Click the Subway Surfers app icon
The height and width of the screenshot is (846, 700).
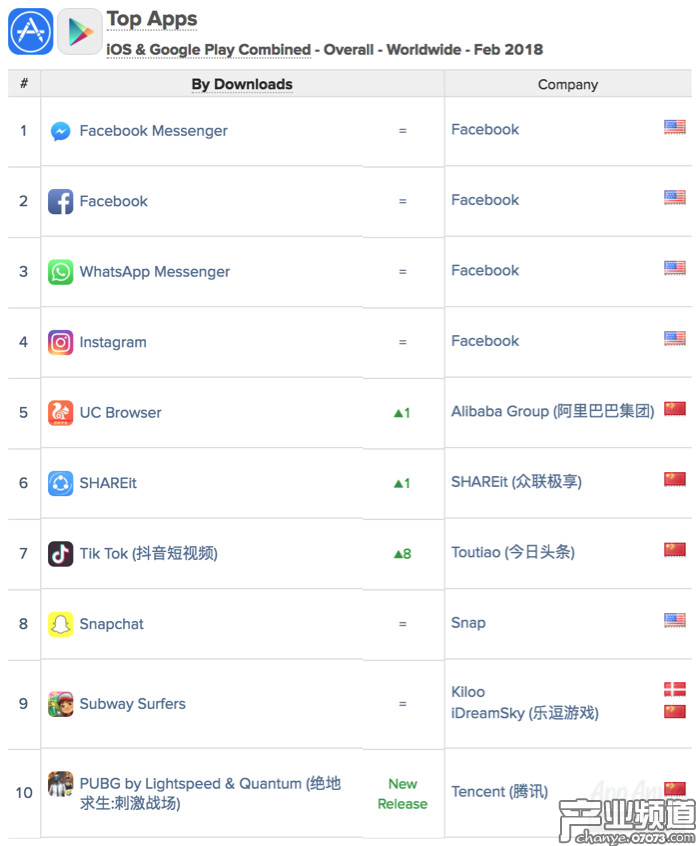(x=61, y=704)
